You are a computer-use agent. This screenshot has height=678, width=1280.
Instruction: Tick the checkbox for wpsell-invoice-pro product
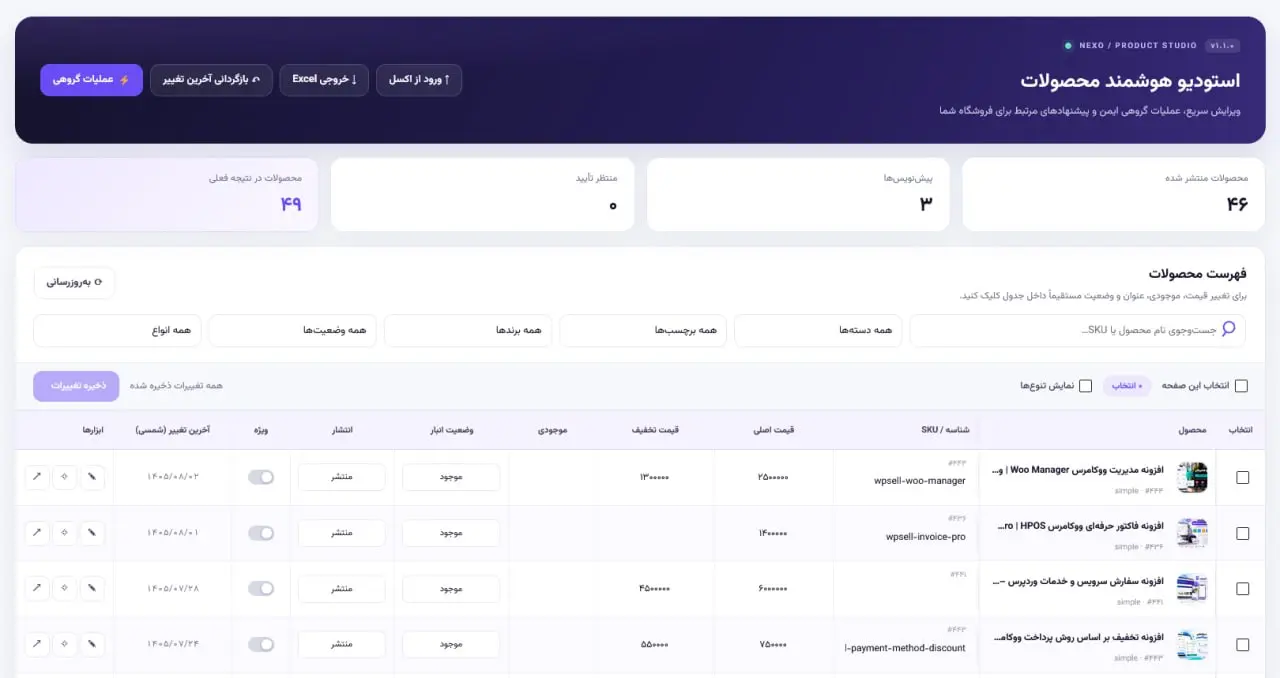(x=1243, y=533)
